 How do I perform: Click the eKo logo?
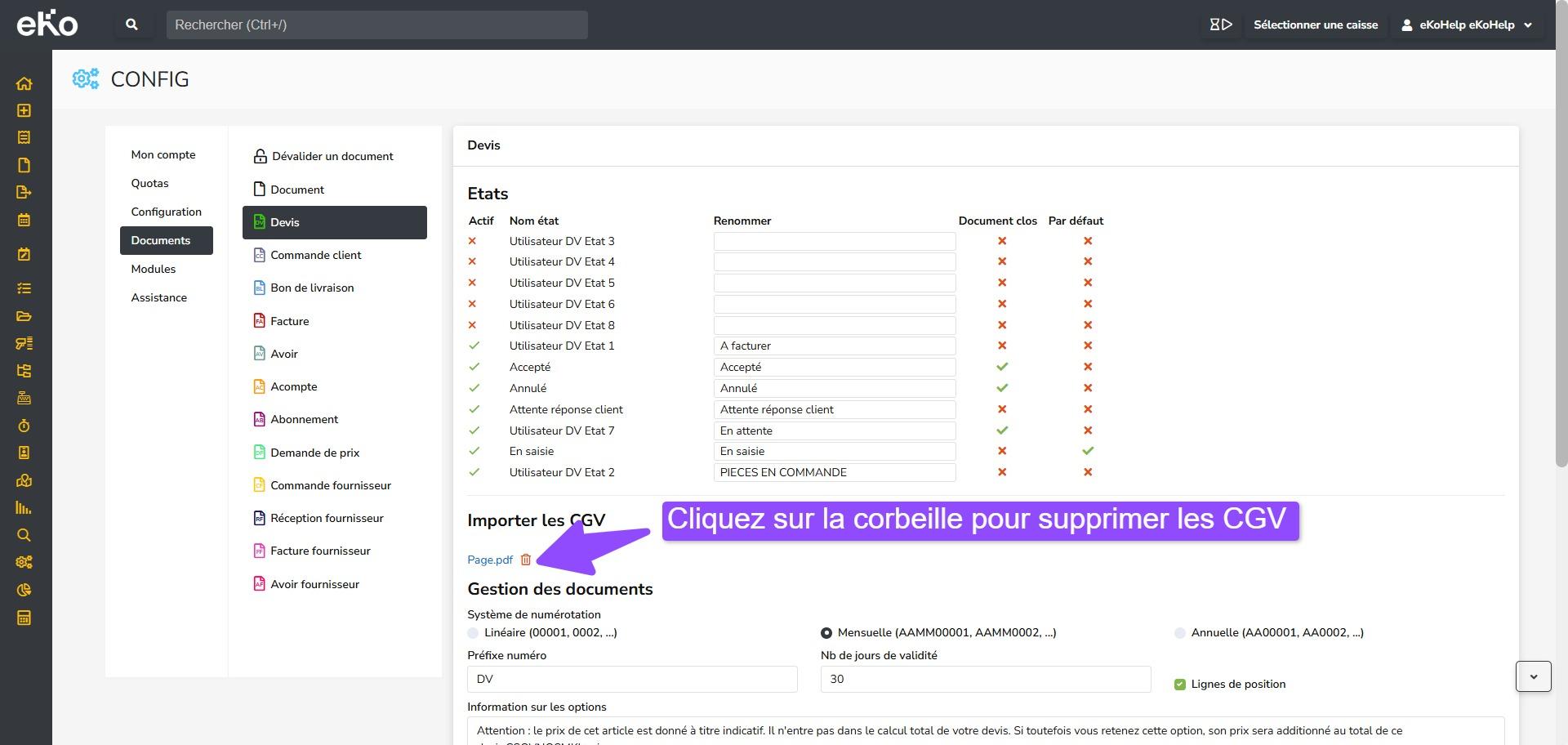[47, 25]
